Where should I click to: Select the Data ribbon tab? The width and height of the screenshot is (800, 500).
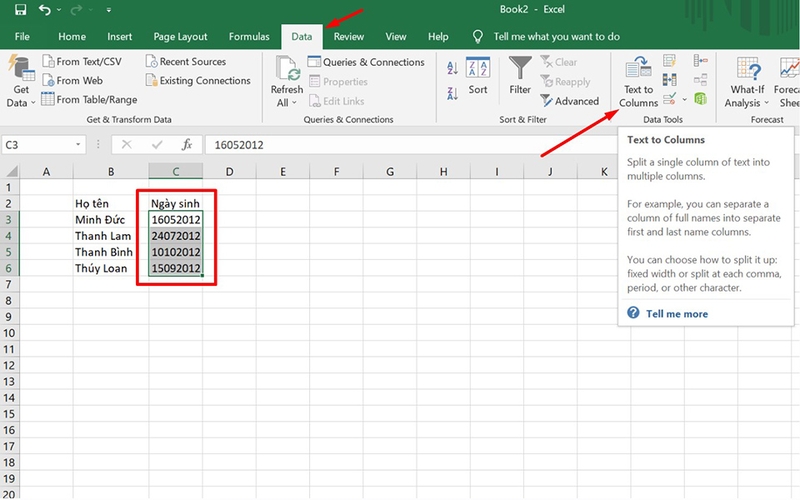coord(302,37)
